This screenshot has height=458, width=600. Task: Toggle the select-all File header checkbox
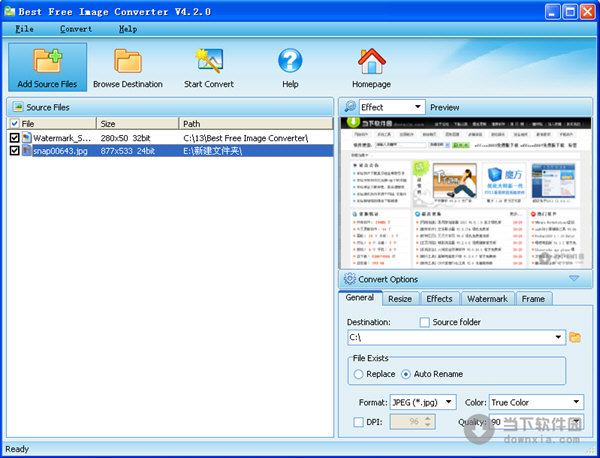pyautogui.click(x=15, y=123)
